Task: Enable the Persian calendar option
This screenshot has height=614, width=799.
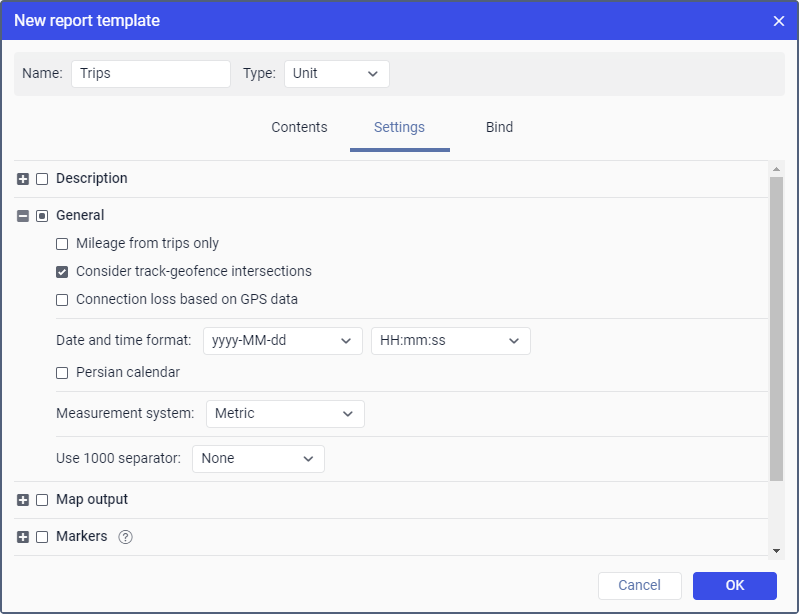Action: tap(62, 372)
